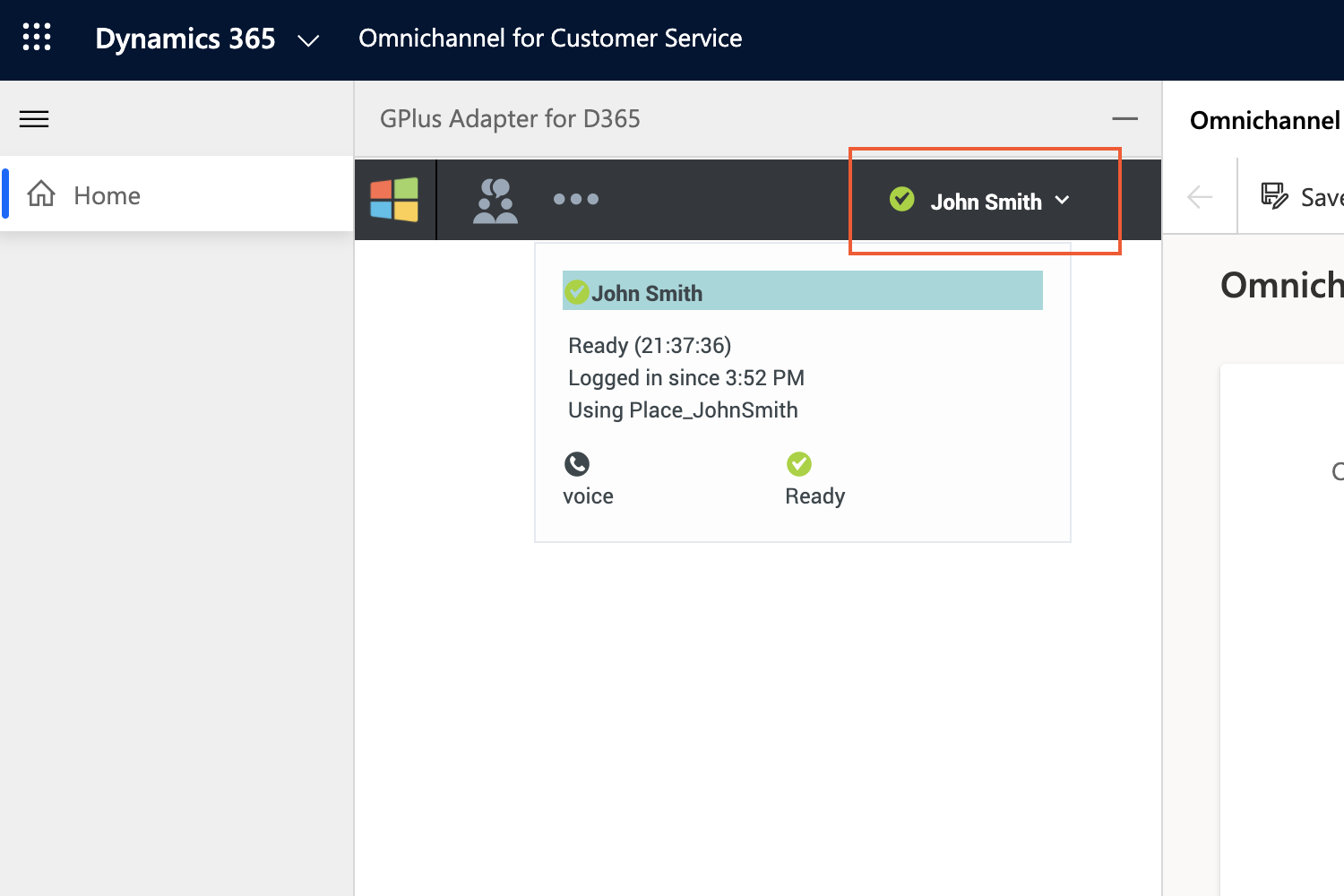1344x896 pixels.
Task: Open the Dynamics 365 app launcher grid
Action: tap(37, 38)
